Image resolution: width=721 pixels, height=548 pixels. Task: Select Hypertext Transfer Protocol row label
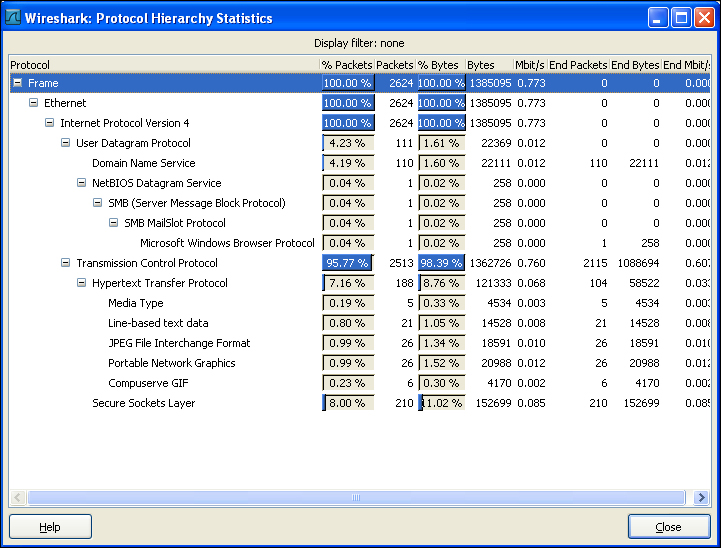(x=160, y=283)
